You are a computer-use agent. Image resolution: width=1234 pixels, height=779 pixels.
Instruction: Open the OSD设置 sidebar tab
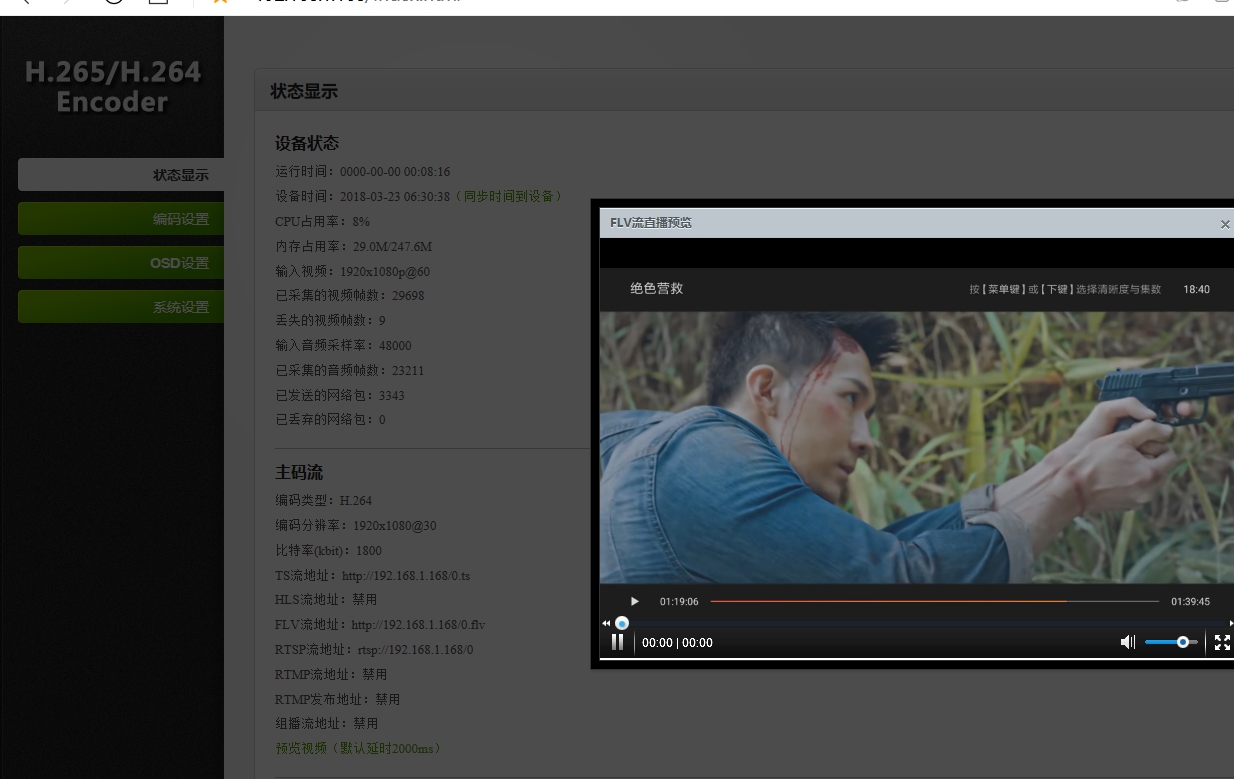tap(121, 263)
